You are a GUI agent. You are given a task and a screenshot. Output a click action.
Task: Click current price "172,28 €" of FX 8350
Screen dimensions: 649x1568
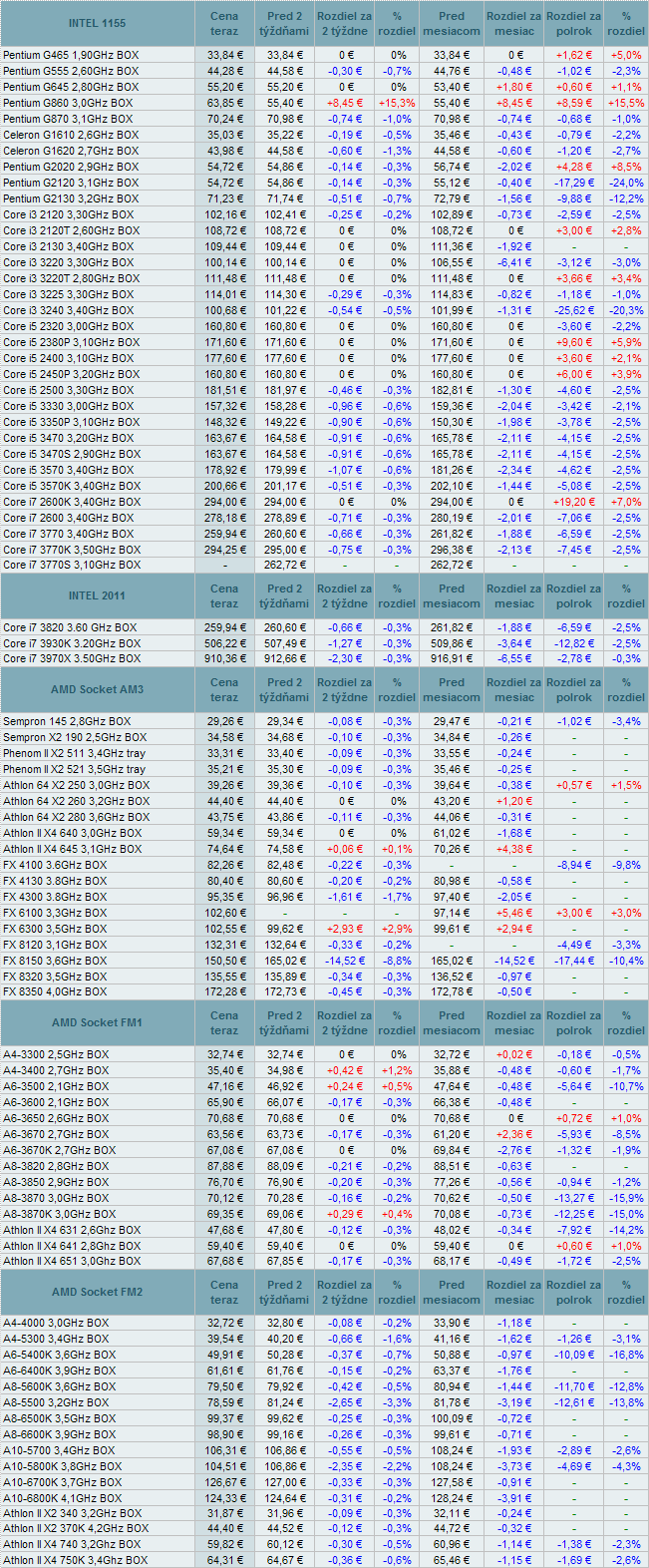(x=224, y=992)
